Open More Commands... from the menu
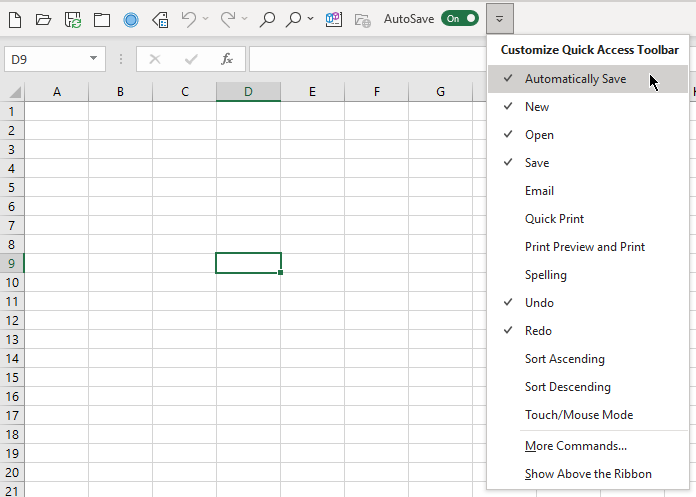This screenshot has height=497, width=696. click(588, 446)
